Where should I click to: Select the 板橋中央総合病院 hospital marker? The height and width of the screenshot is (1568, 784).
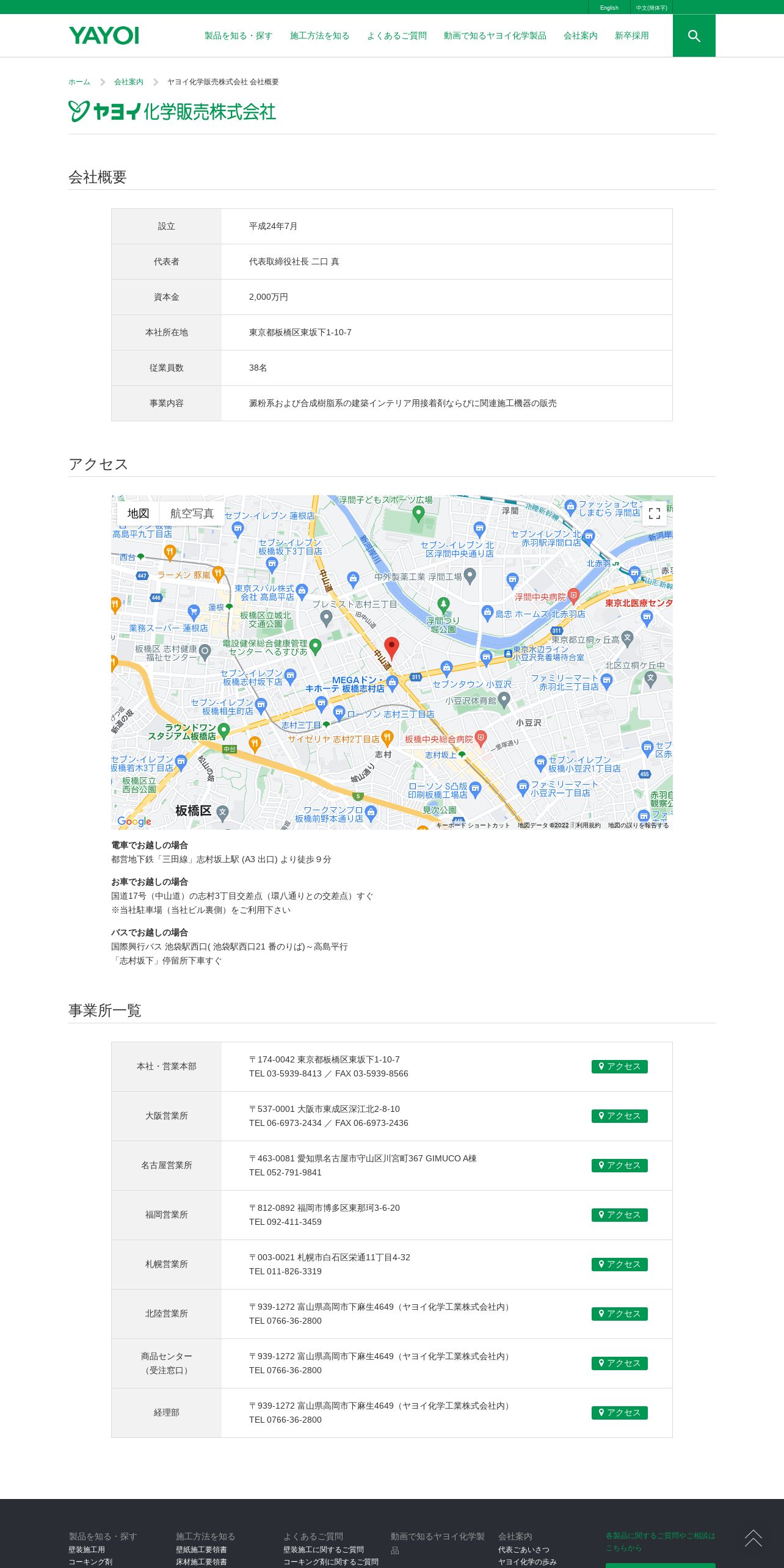[481, 739]
